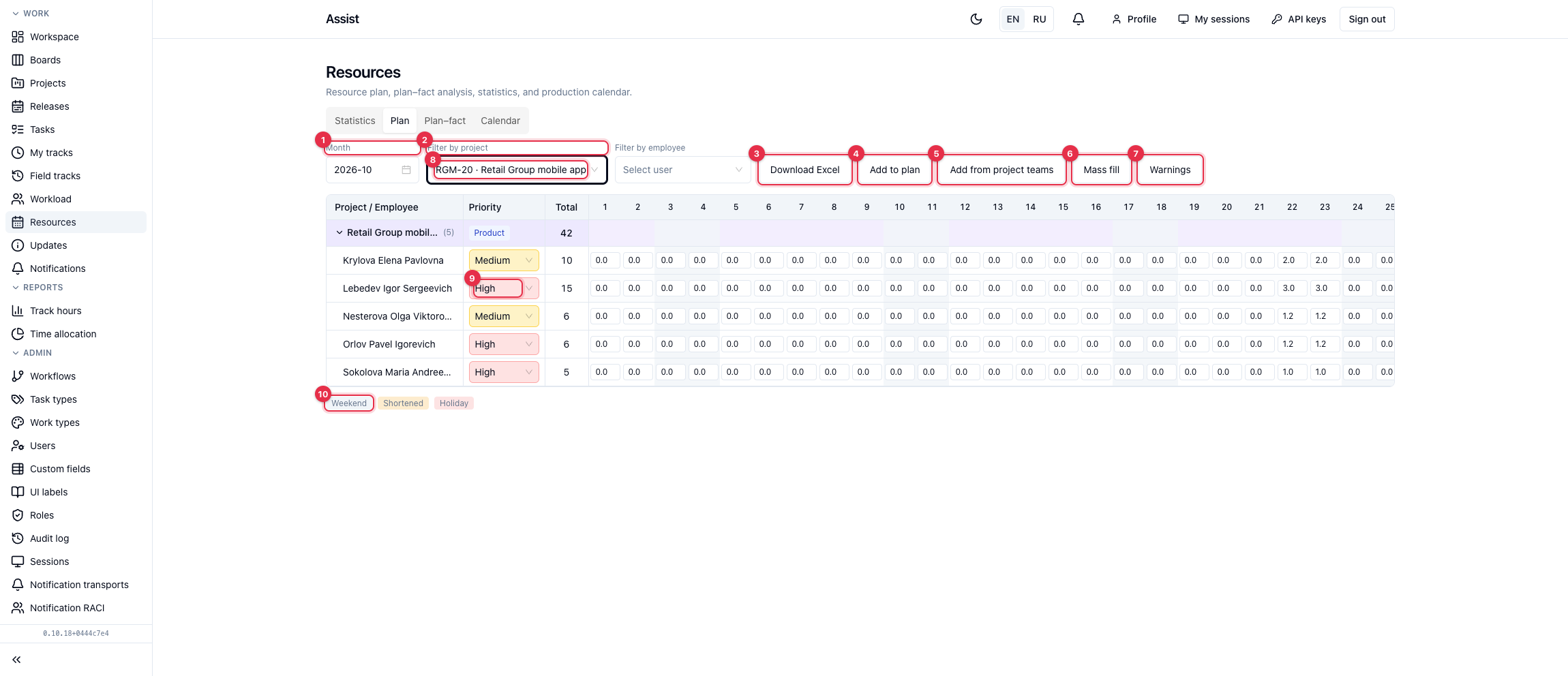Open Projects sidebar icon

click(x=18, y=83)
